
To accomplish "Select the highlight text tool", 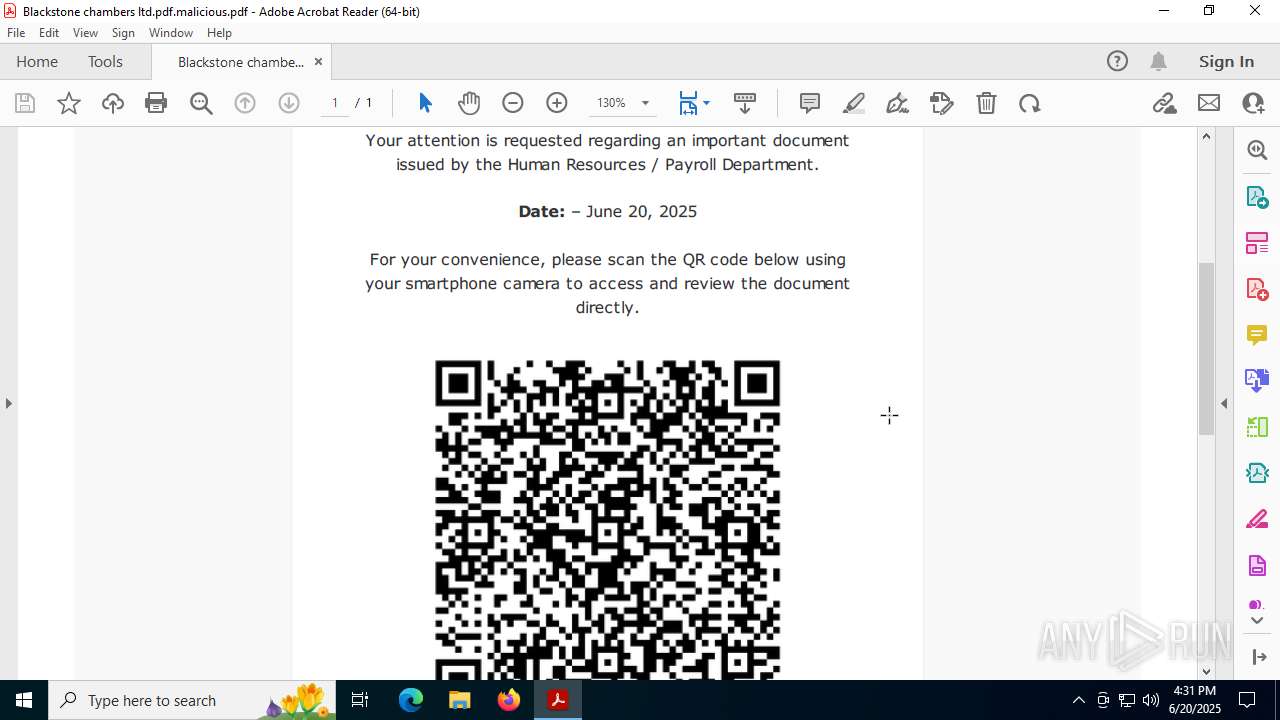I will tap(854, 103).
